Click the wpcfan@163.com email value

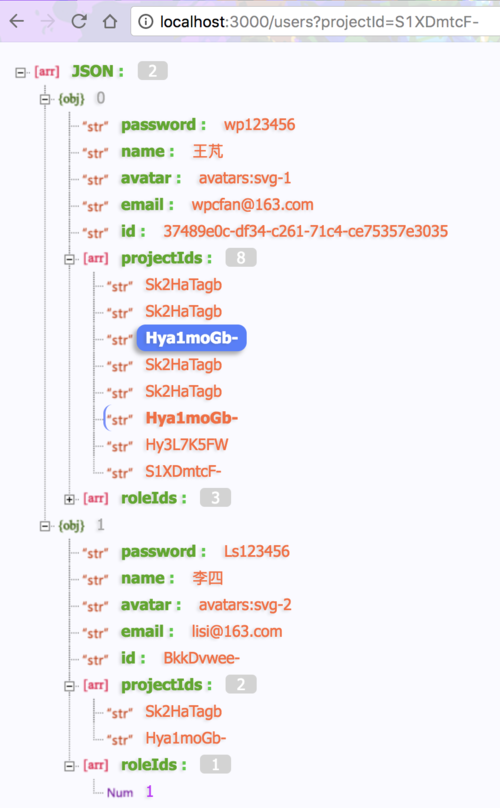tap(253, 205)
